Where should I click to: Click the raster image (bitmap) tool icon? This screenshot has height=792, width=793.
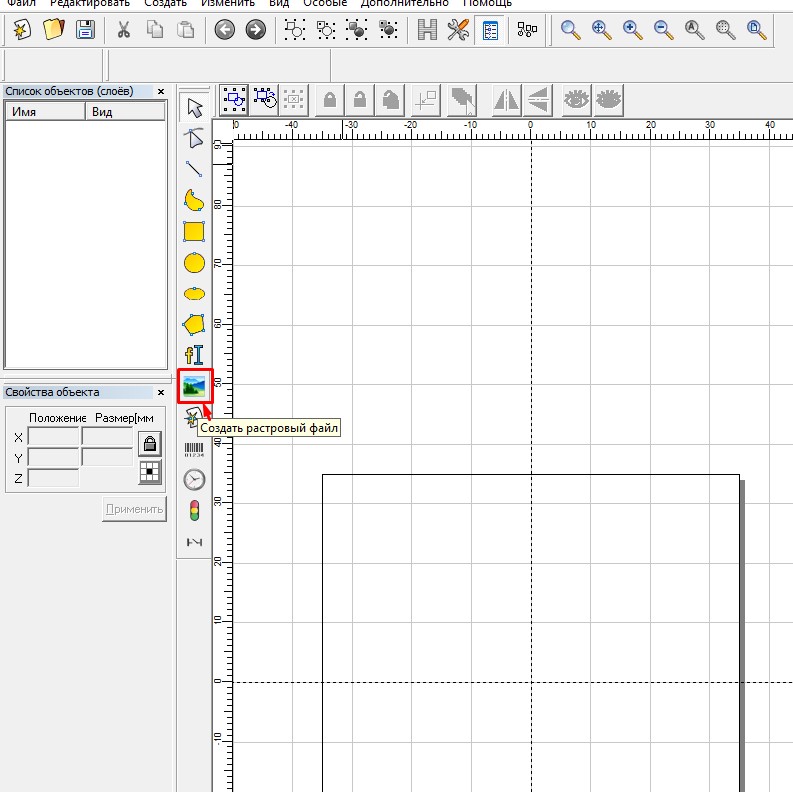(194, 387)
